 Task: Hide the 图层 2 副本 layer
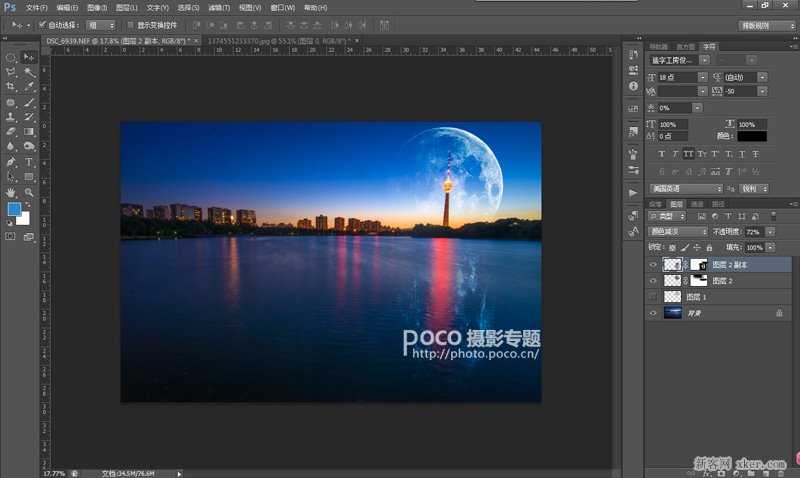coord(653,265)
